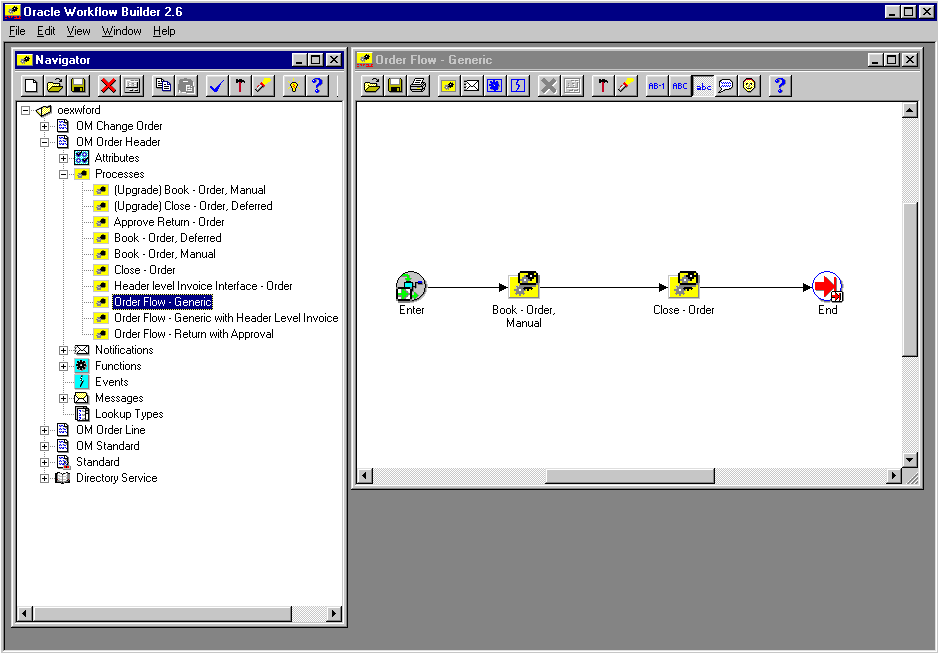The height and width of the screenshot is (653, 938).
Task: Click Navigator horizontal scrollbar thumb
Action: click(163, 614)
